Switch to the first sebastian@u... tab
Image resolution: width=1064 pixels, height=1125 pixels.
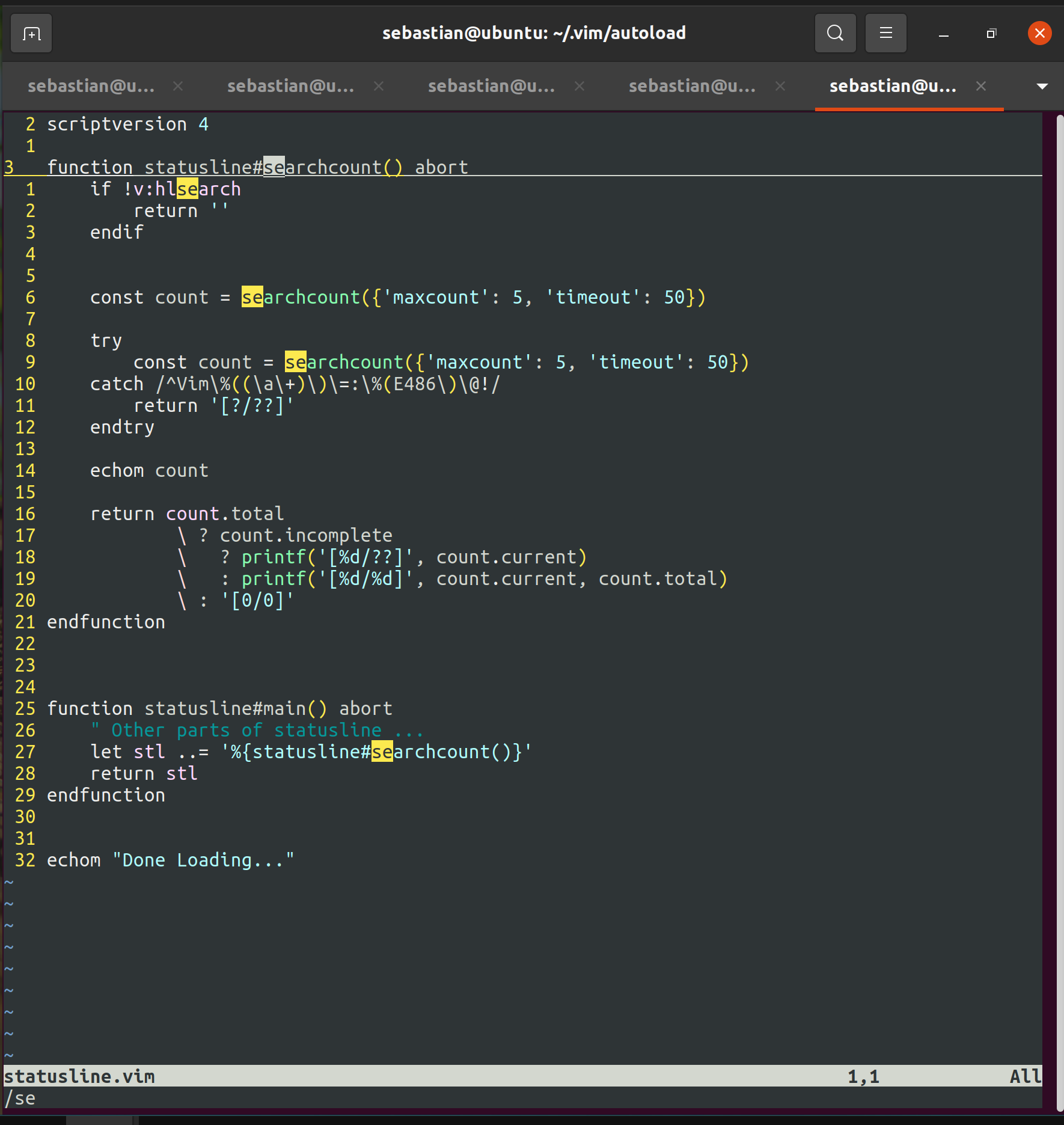click(x=91, y=86)
